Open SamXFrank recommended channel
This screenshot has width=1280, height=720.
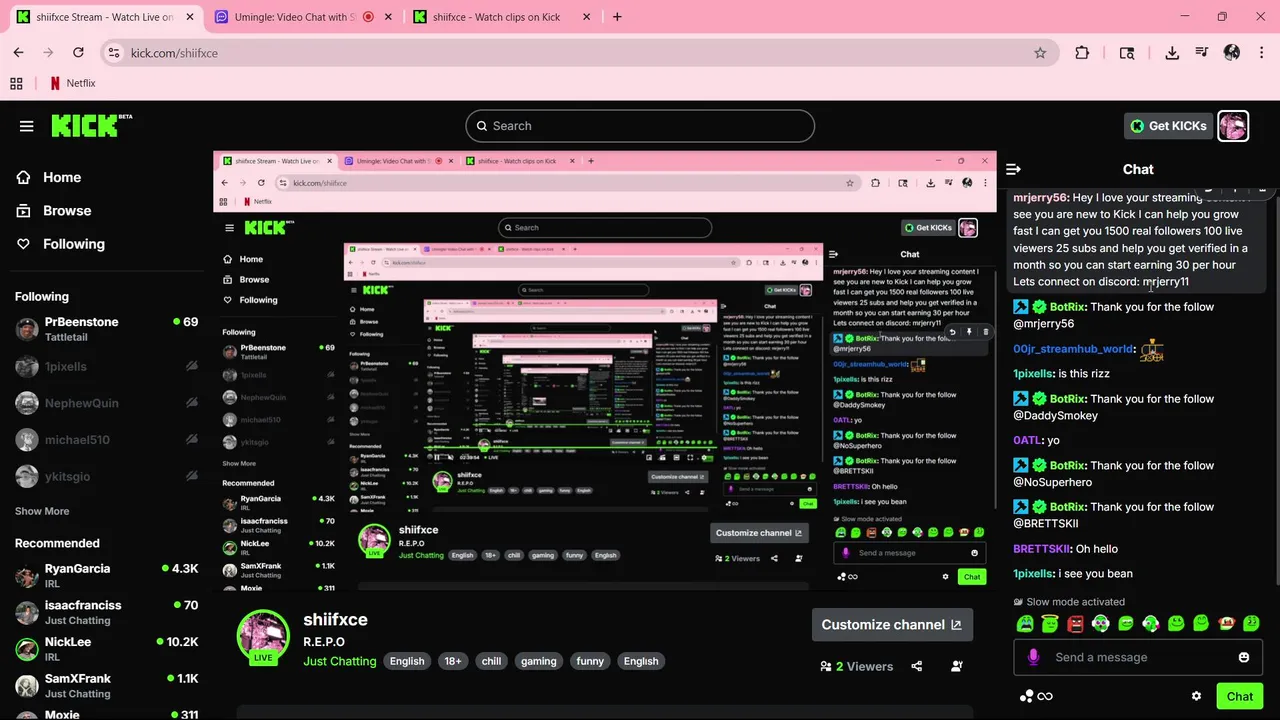(106, 686)
